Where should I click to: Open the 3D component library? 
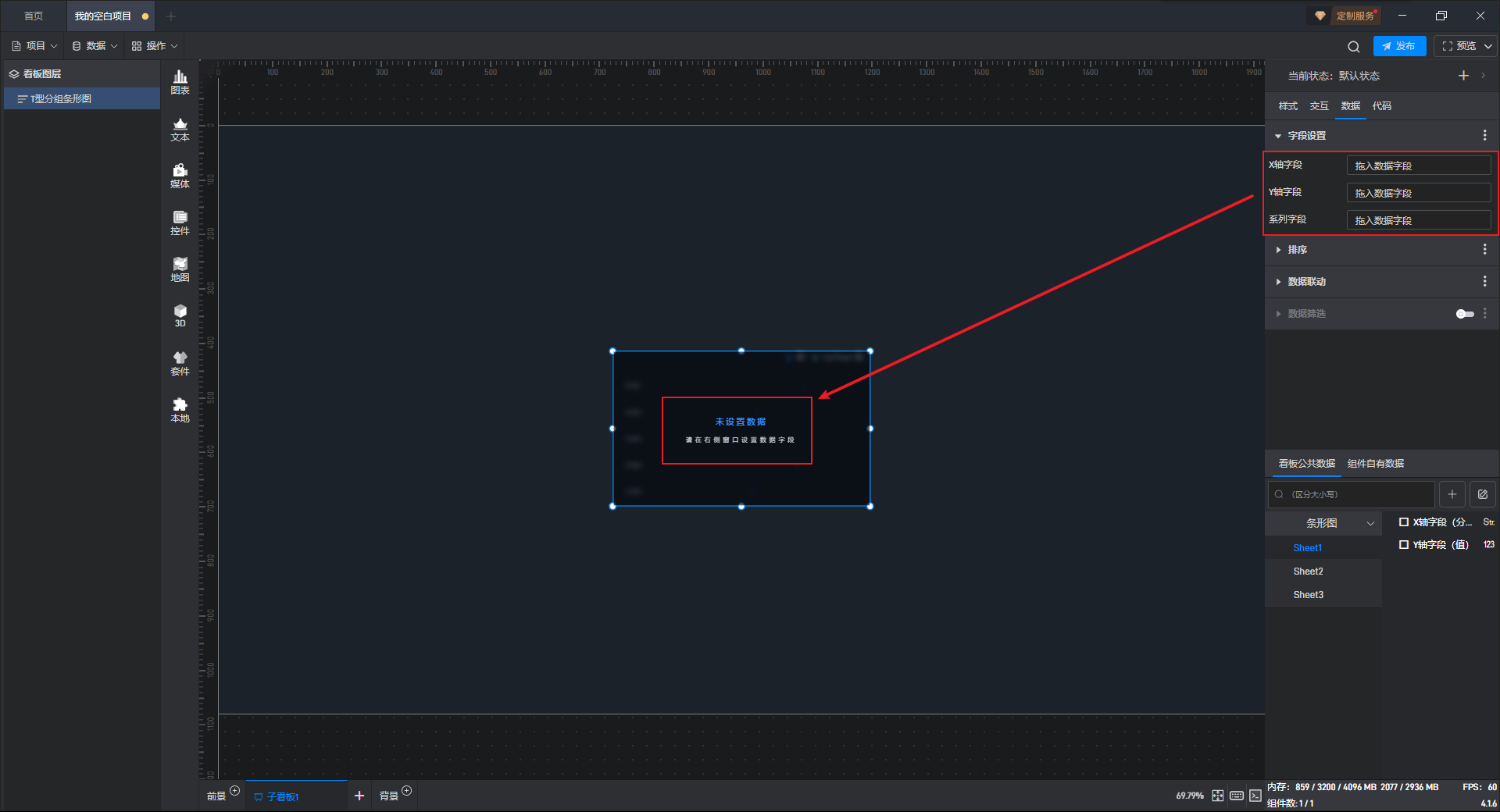[180, 315]
